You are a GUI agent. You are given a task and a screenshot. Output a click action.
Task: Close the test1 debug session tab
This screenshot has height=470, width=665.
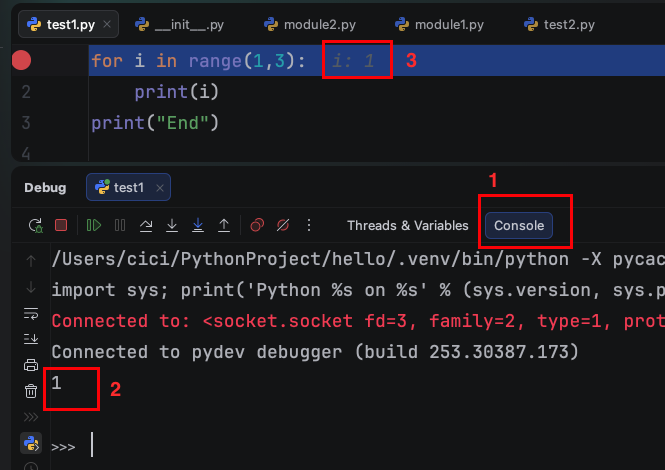(162, 187)
